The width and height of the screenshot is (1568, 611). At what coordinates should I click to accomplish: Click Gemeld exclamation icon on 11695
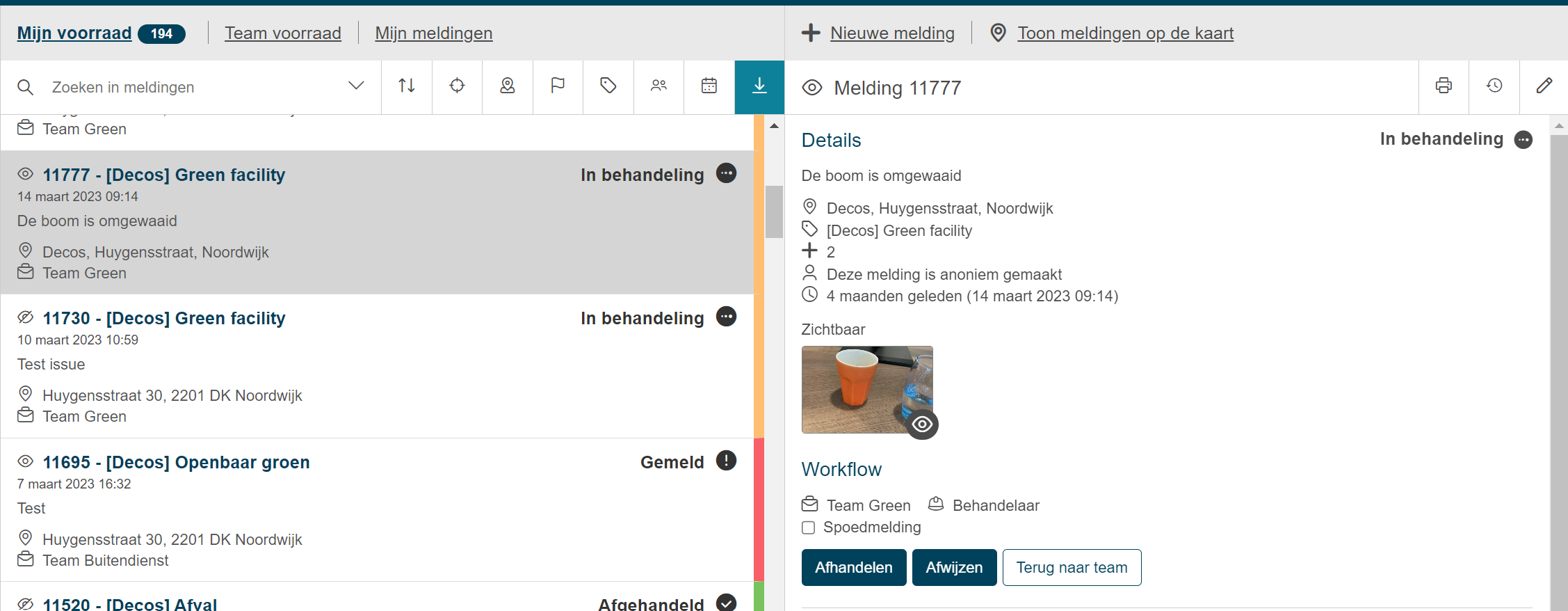726,461
